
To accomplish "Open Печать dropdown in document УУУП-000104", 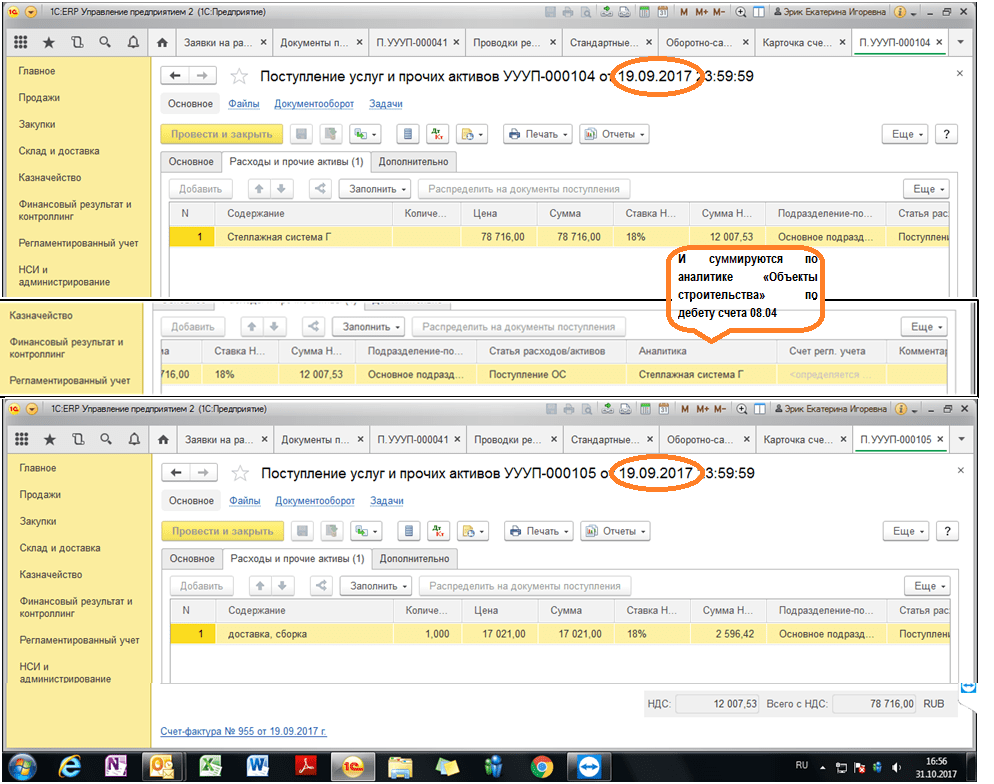I will (538, 134).
